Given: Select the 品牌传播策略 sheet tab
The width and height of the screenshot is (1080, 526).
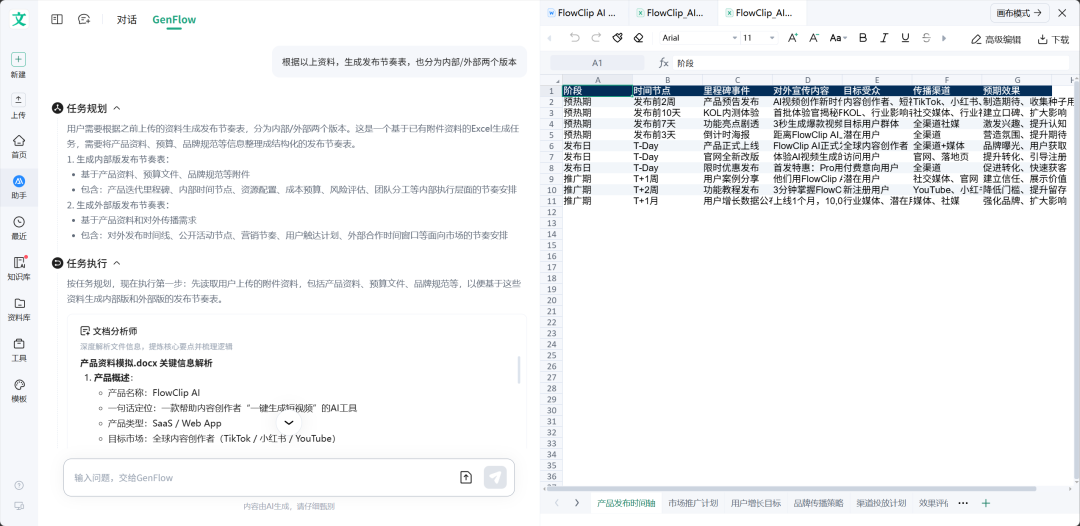Looking at the screenshot, I should (818, 503).
